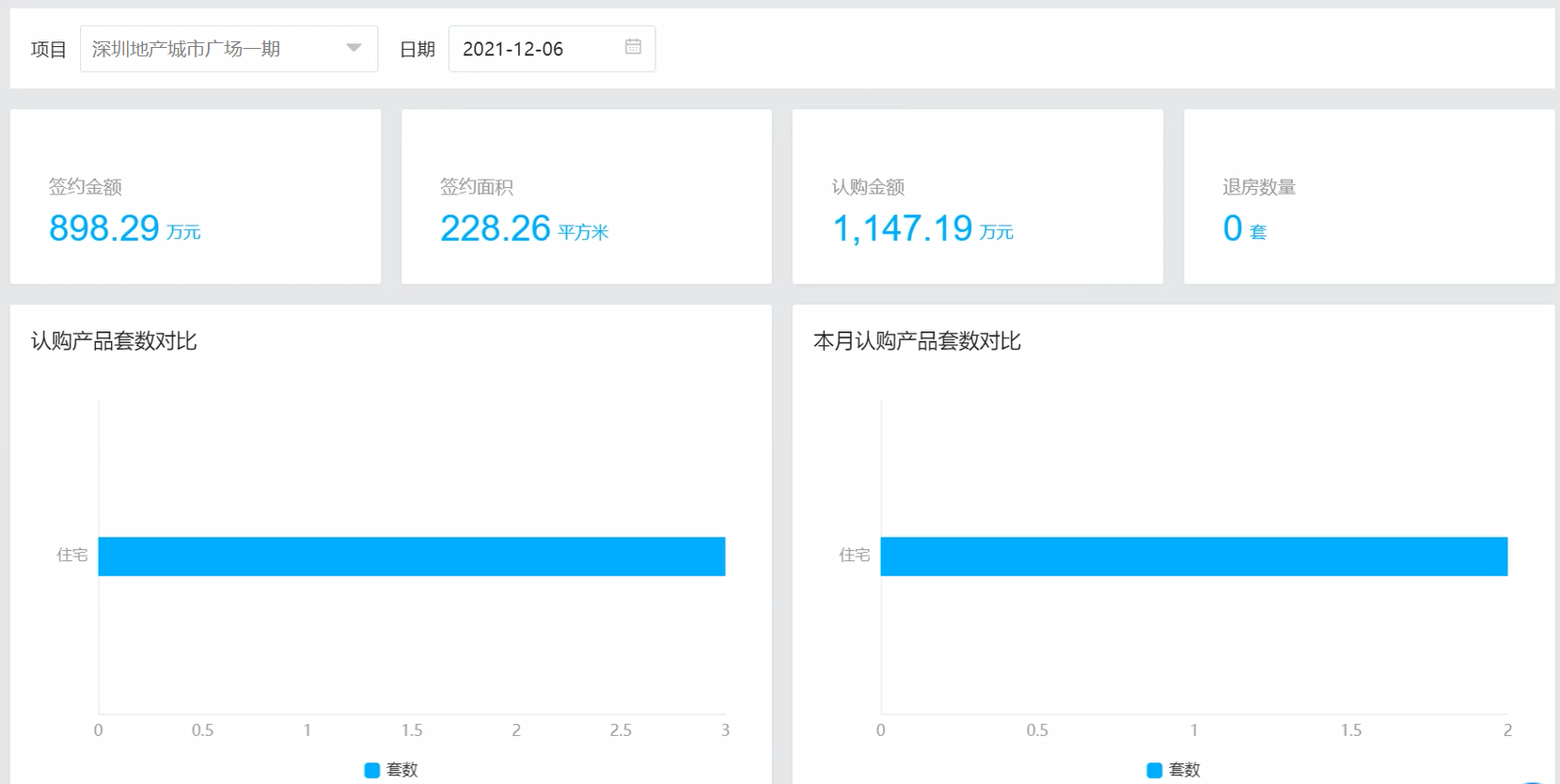This screenshot has width=1560, height=784.
Task: Click the 住宅 bar in 本月认购产品套数对比 chart
Action: [x=1193, y=557]
